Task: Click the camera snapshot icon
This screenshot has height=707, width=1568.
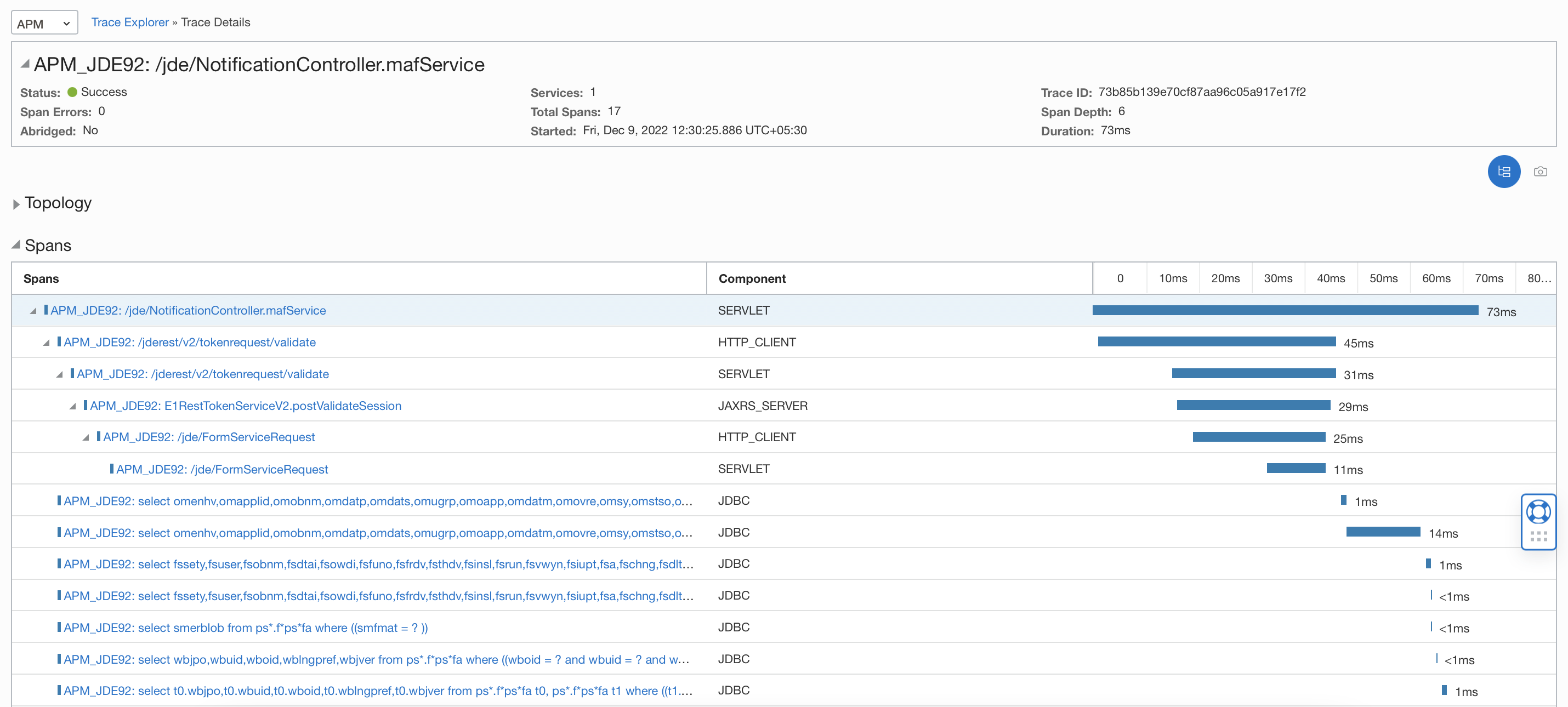Action: coord(1539,172)
